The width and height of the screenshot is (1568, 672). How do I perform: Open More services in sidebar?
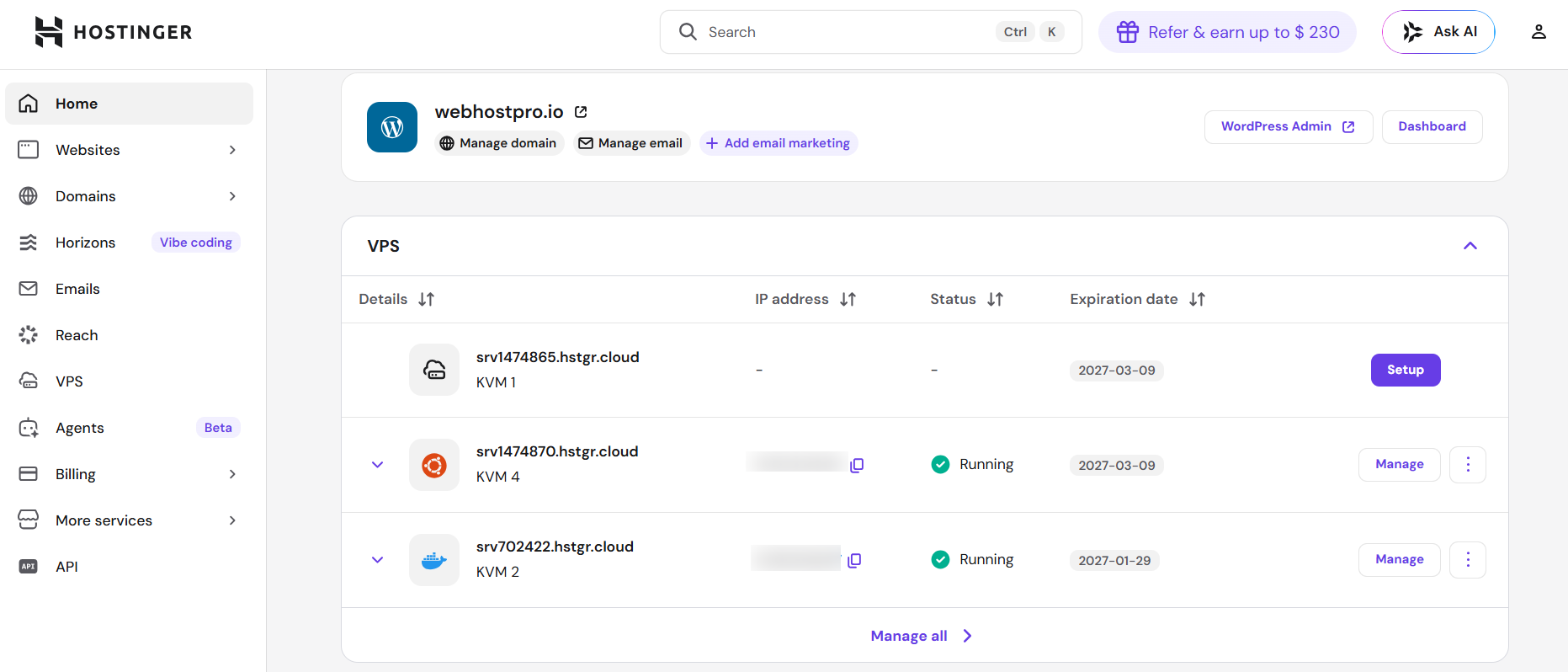tap(130, 520)
